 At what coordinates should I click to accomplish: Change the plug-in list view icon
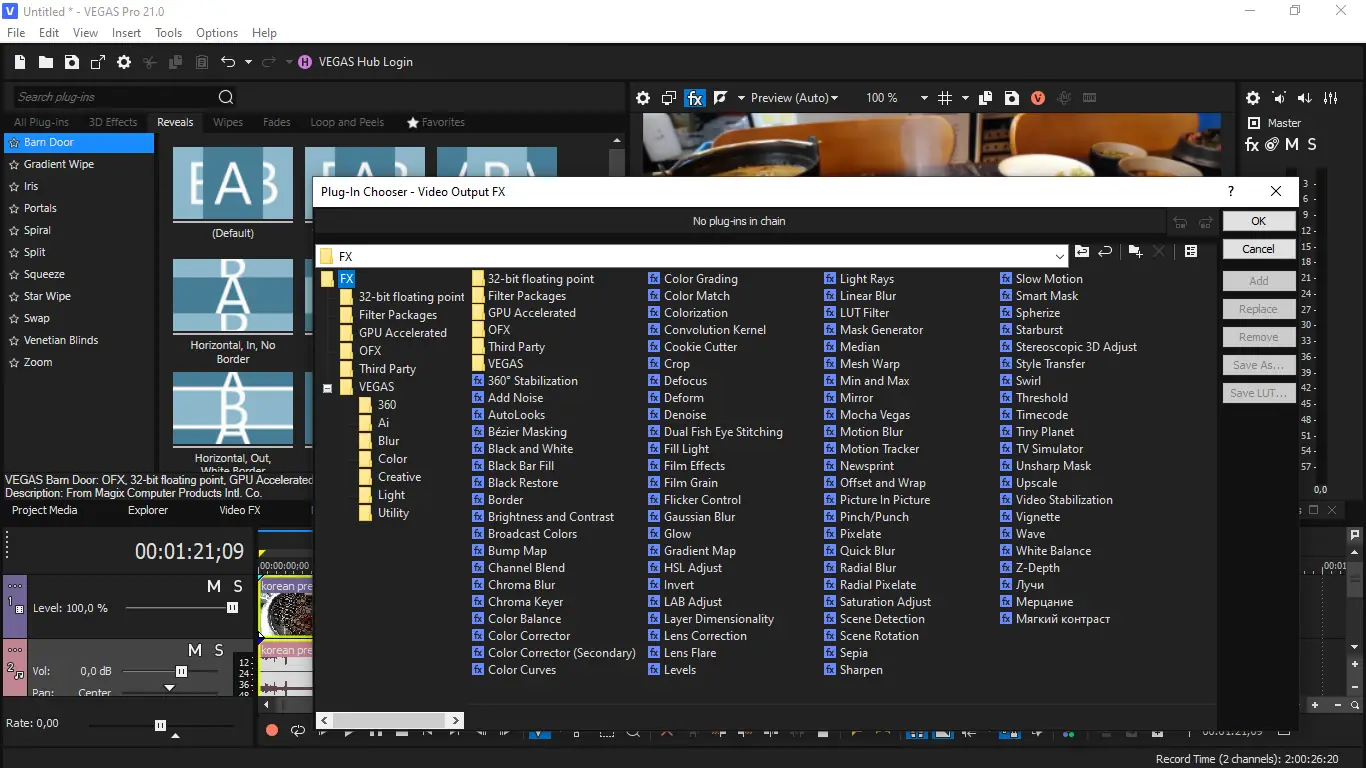pos(1191,252)
